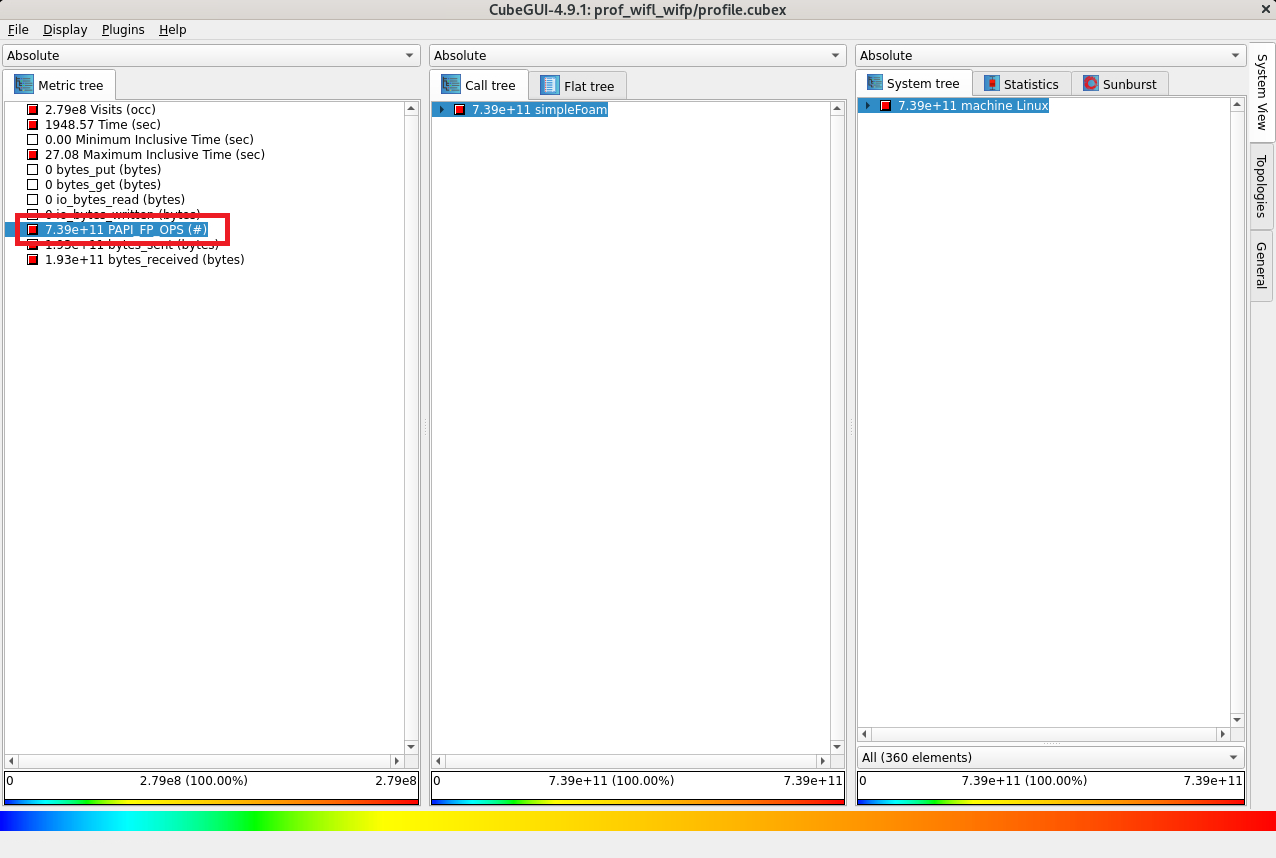Select the bytes_received metric row
The width and height of the screenshot is (1276, 858).
point(144,260)
